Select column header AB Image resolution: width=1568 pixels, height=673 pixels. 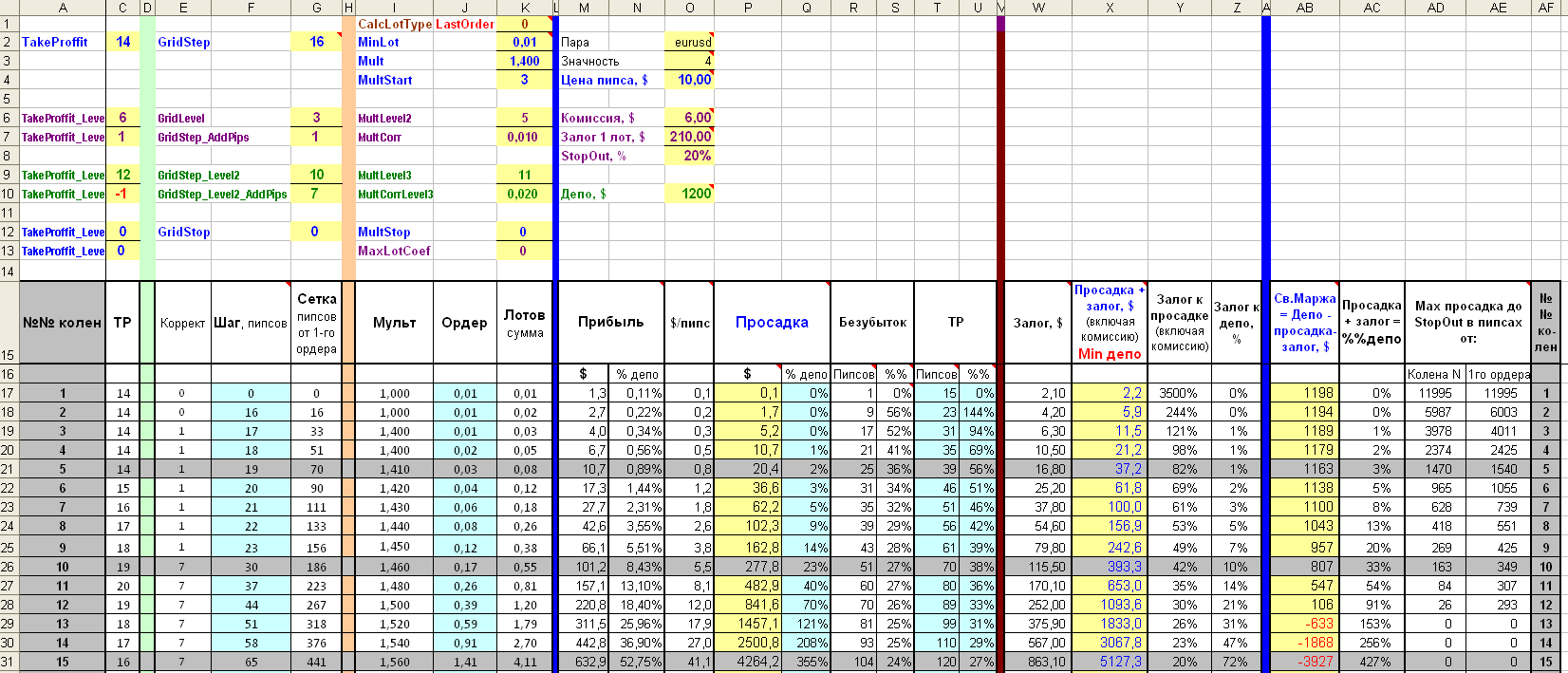tap(1305, 8)
